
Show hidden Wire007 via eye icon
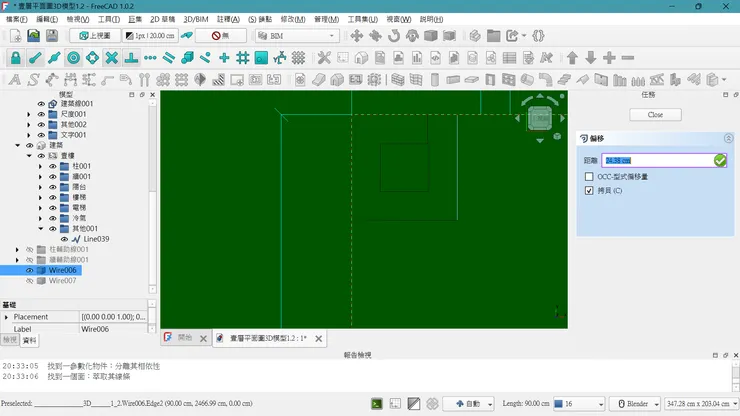click(29, 280)
